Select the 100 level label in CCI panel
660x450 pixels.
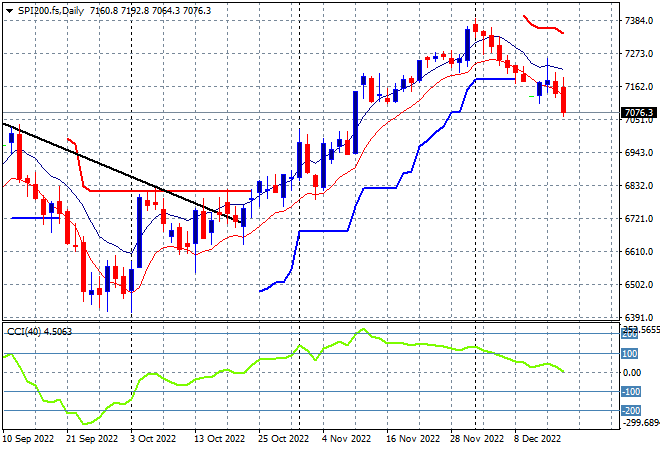coord(630,354)
